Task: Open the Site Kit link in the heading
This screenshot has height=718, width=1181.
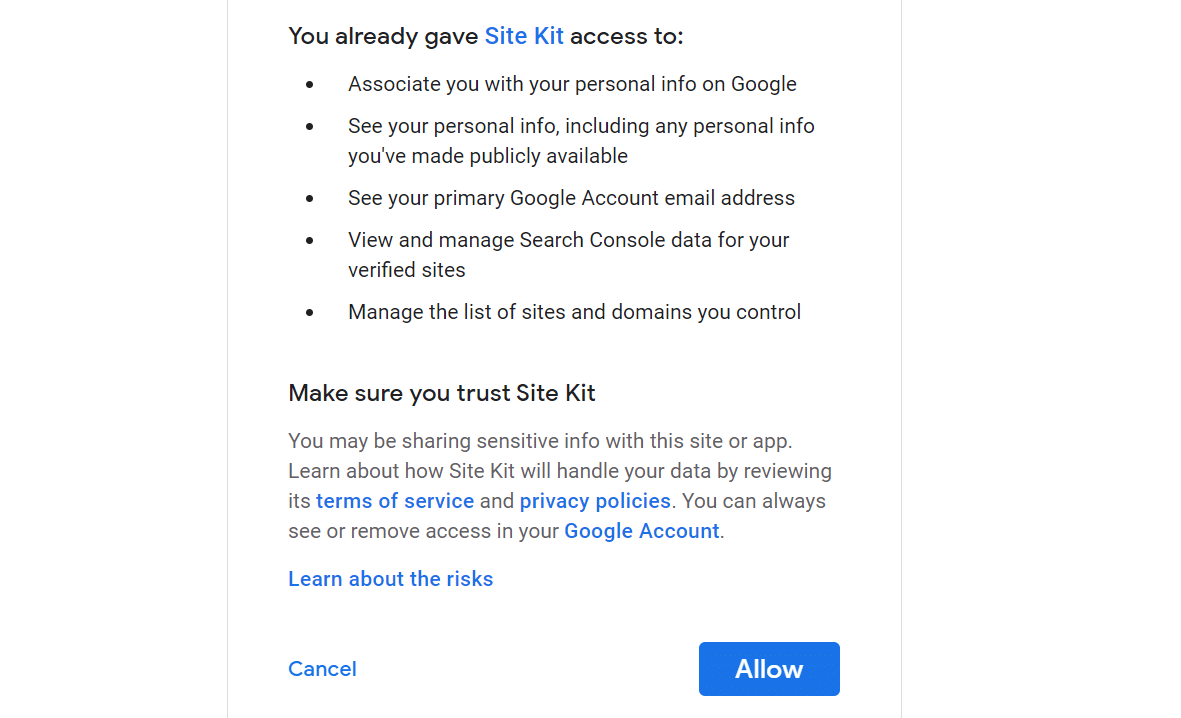Action: (x=524, y=36)
